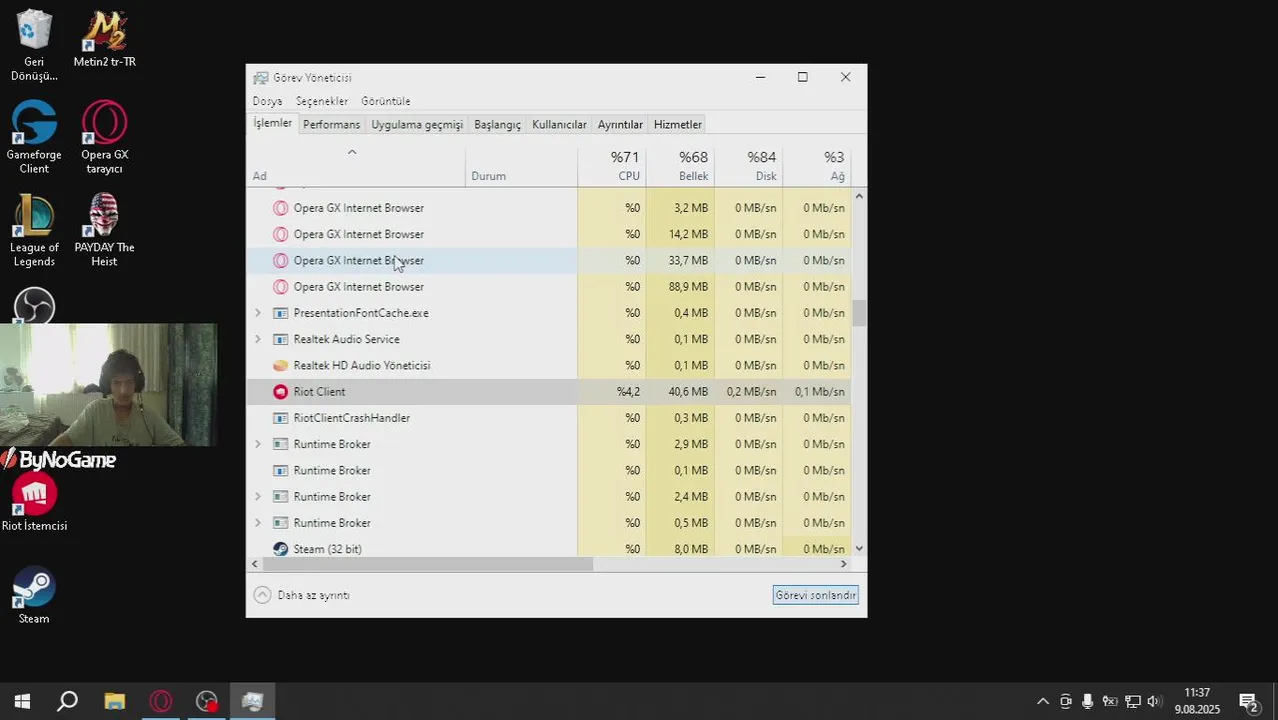Expand the PresentationFontCache.exe process group

coord(258,313)
